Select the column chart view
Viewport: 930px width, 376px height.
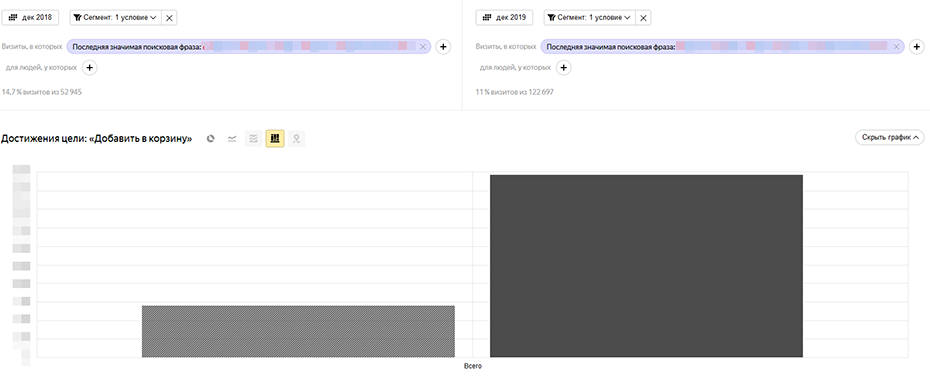(275, 139)
